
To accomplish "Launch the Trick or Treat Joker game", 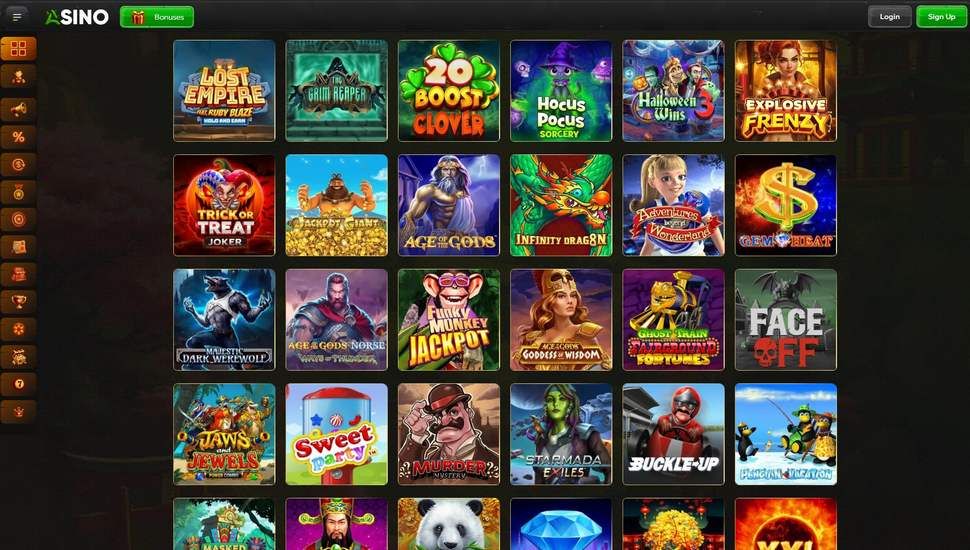I will pyautogui.click(x=225, y=205).
